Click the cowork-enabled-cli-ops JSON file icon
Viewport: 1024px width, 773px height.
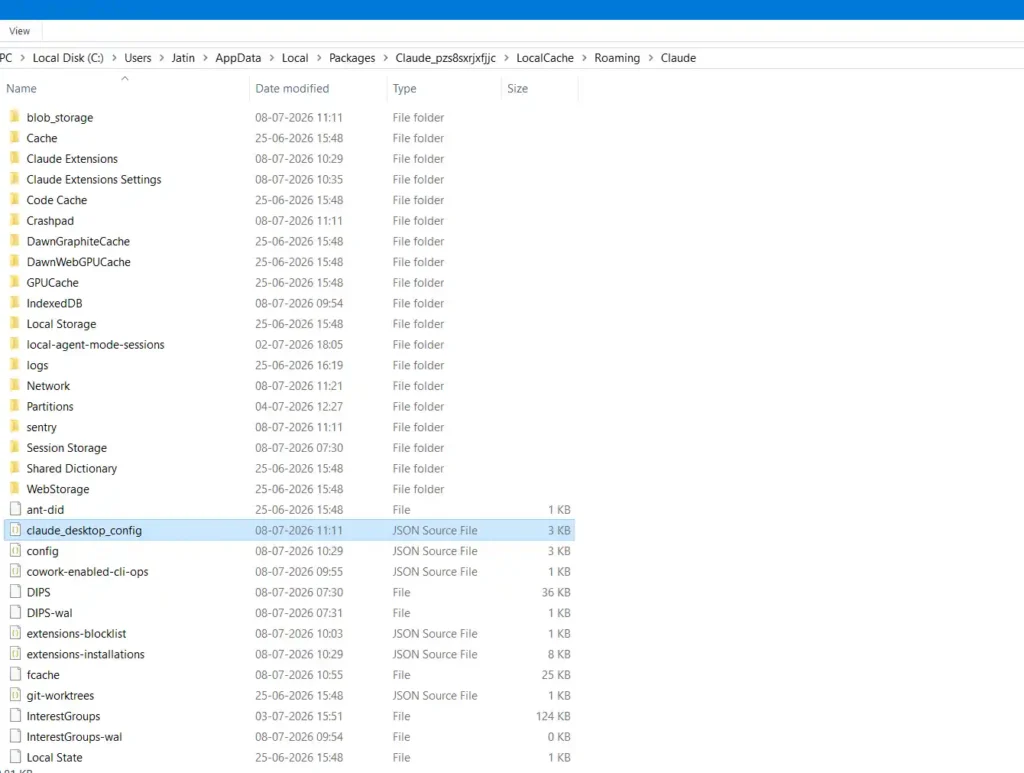tap(15, 571)
